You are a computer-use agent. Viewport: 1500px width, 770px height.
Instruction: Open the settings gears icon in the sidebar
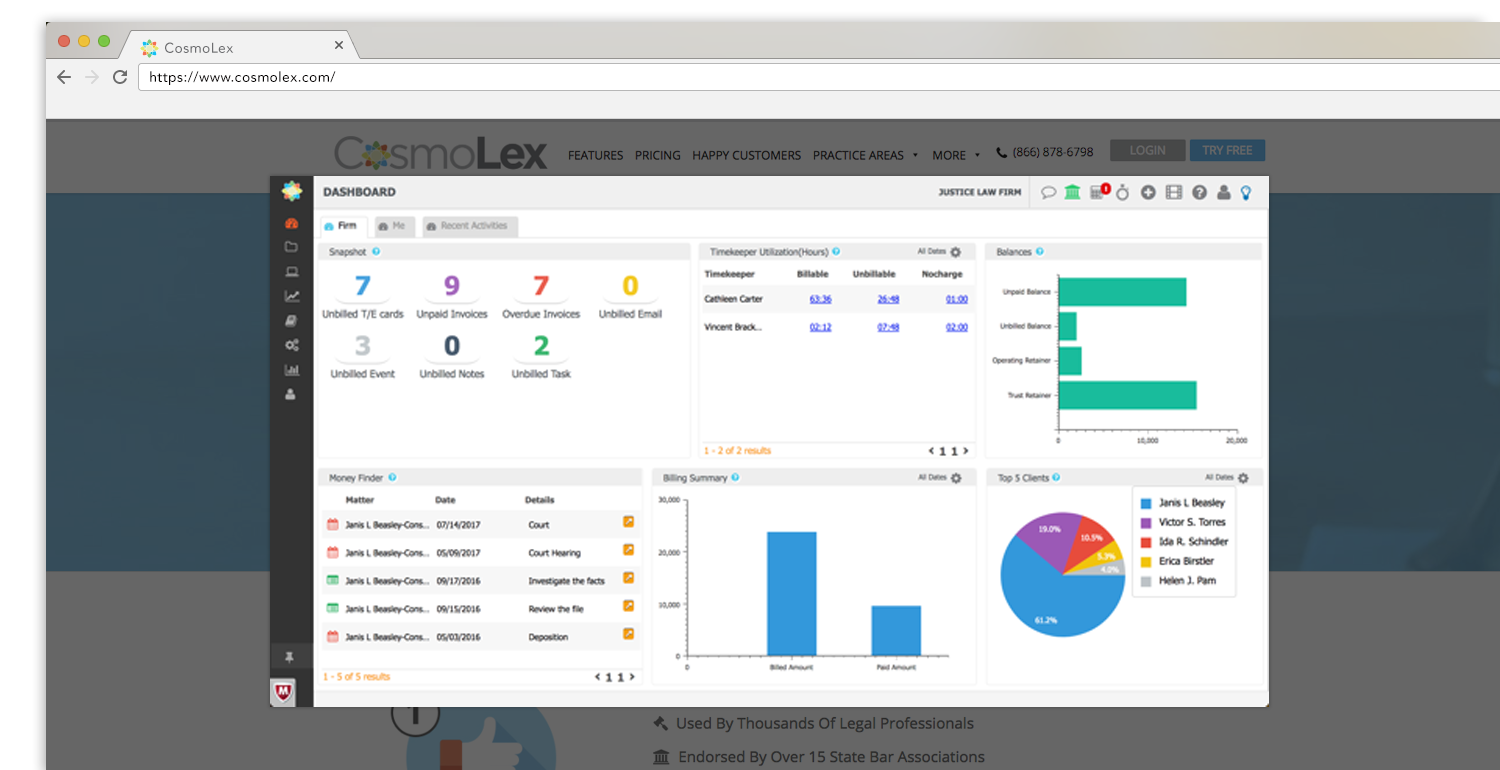pyautogui.click(x=291, y=345)
